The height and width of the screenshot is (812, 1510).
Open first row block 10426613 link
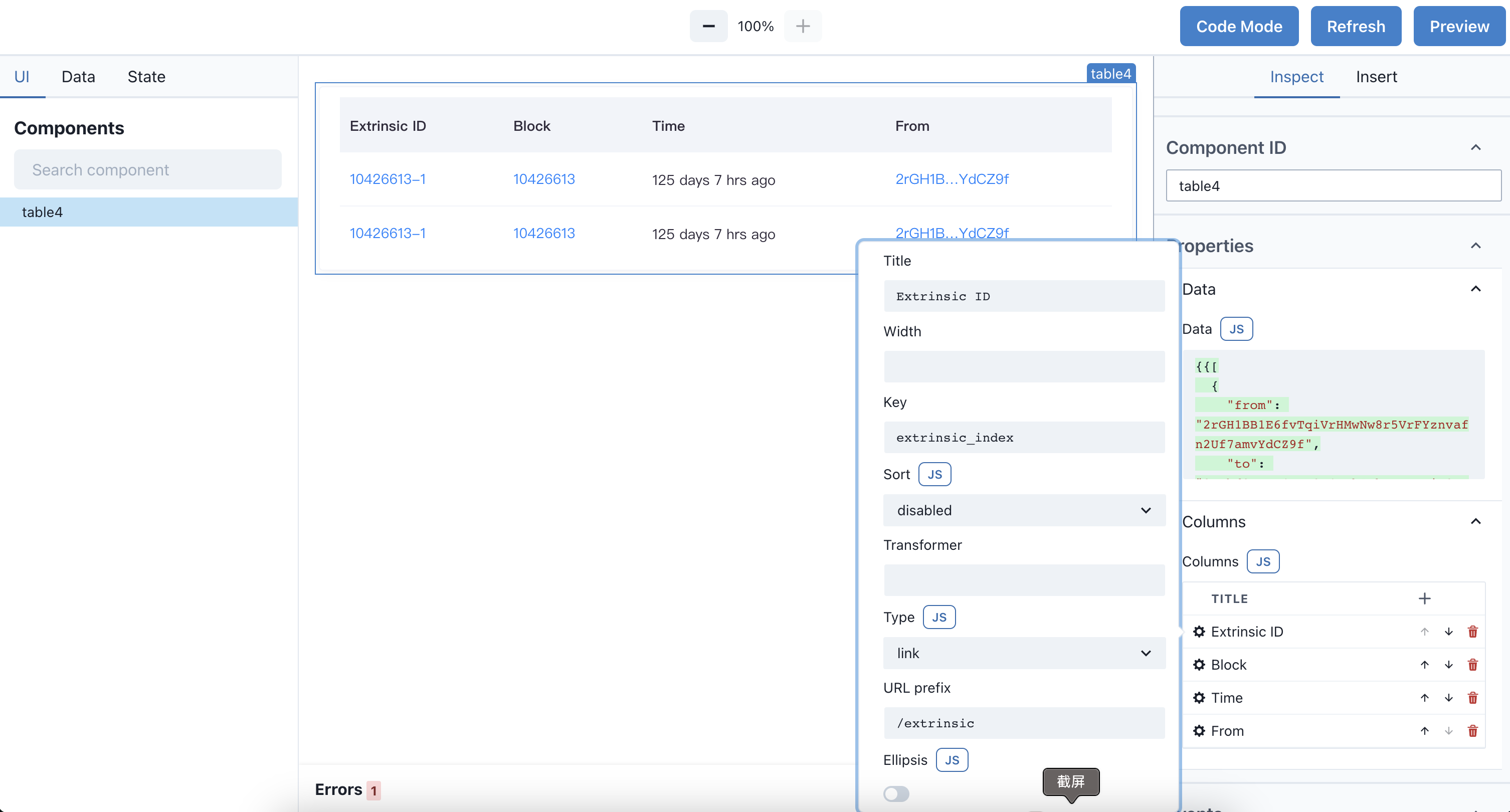544,179
